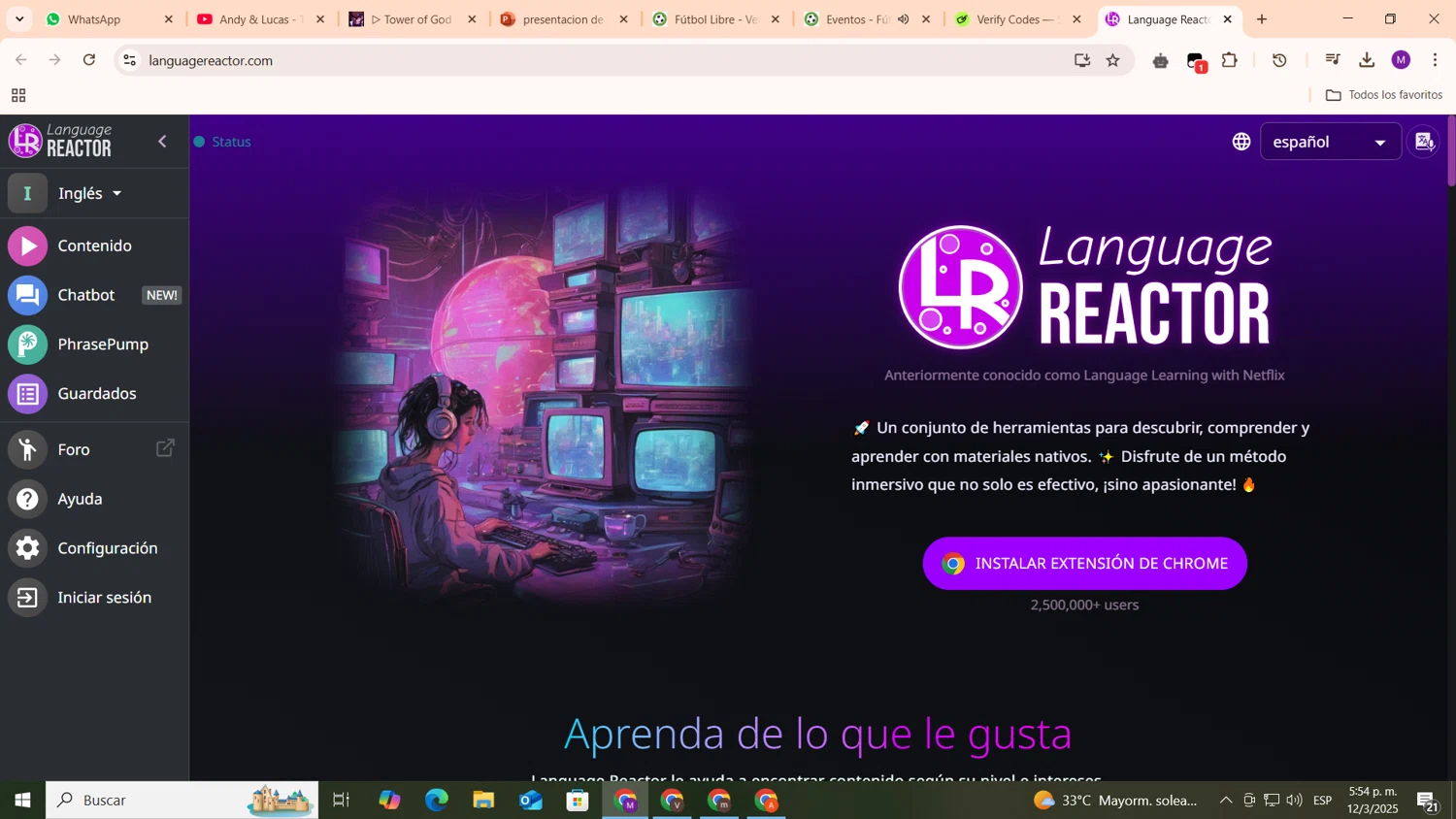
Task: Open the apps grid in bookmarks bar
Action: point(18,95)
